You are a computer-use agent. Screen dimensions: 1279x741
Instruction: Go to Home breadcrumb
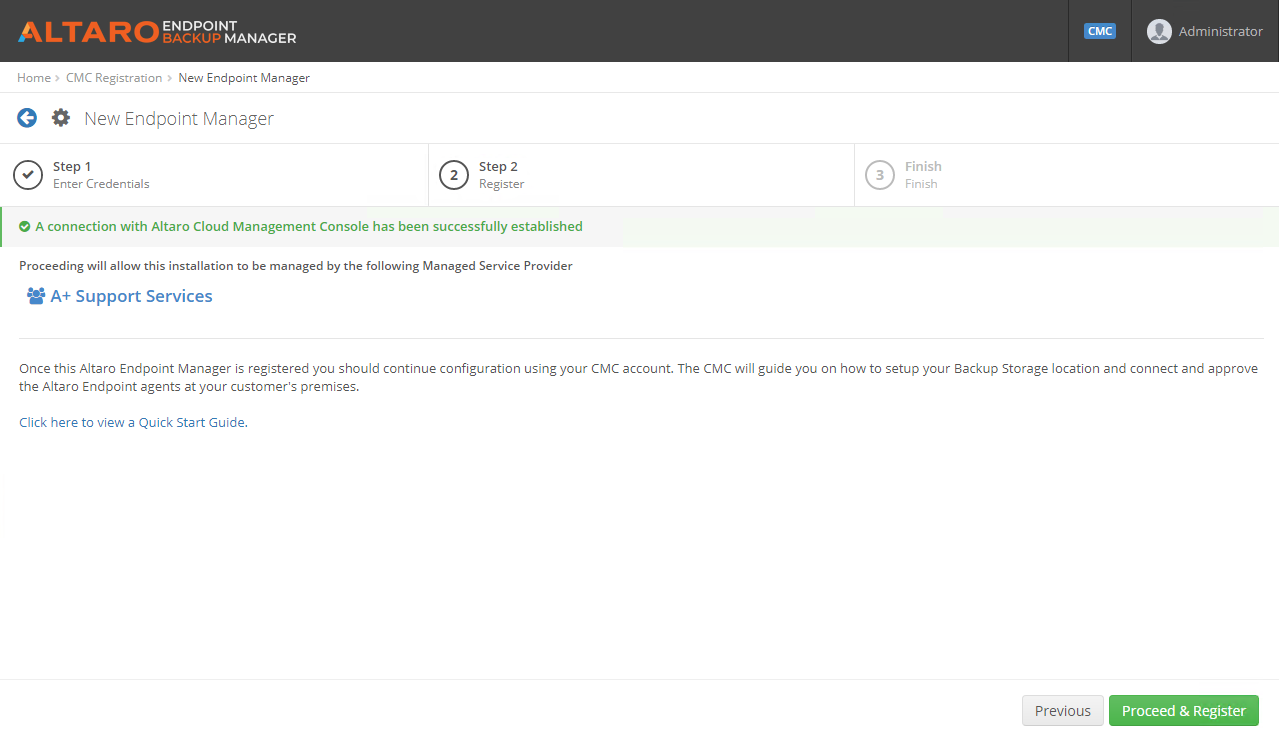34,78
